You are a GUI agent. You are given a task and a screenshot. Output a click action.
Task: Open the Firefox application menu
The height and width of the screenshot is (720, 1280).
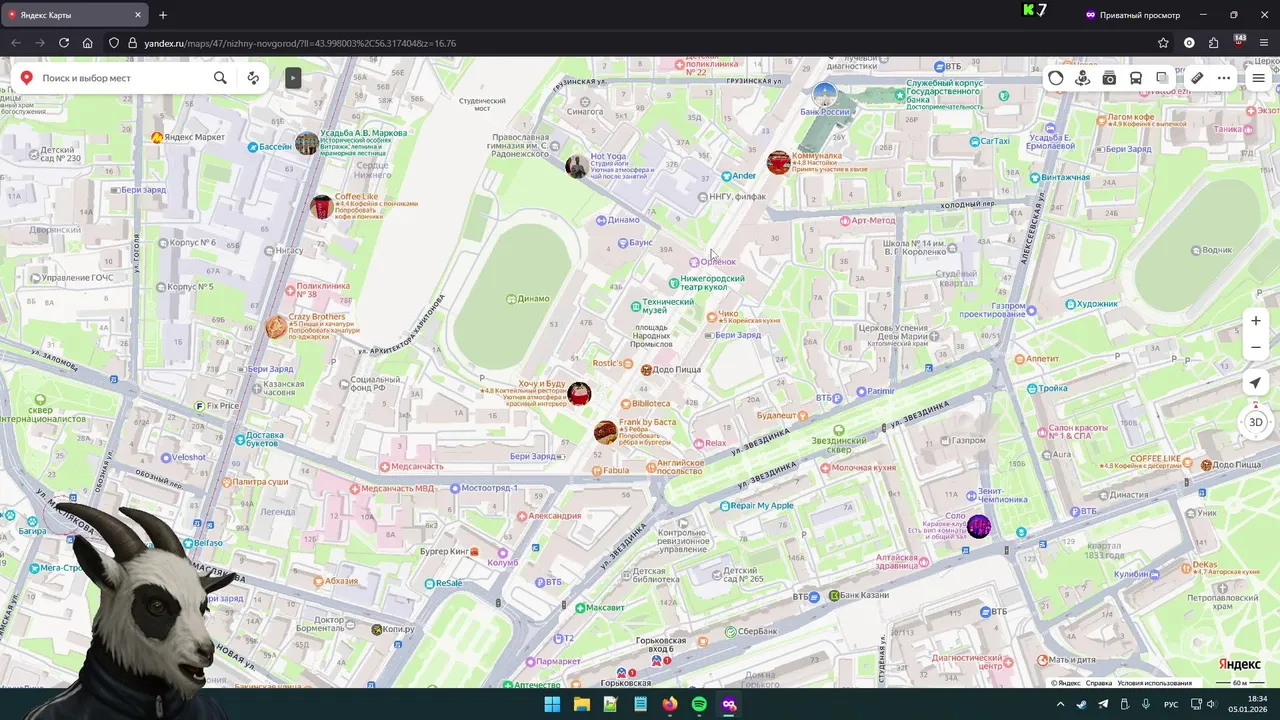1263,43
